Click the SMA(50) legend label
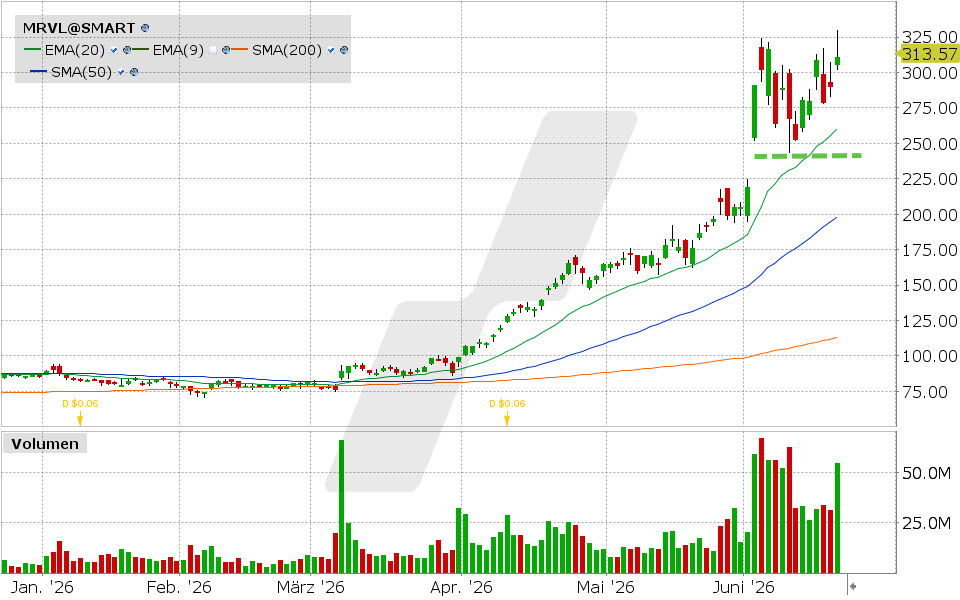 click(x=81, y=72)
